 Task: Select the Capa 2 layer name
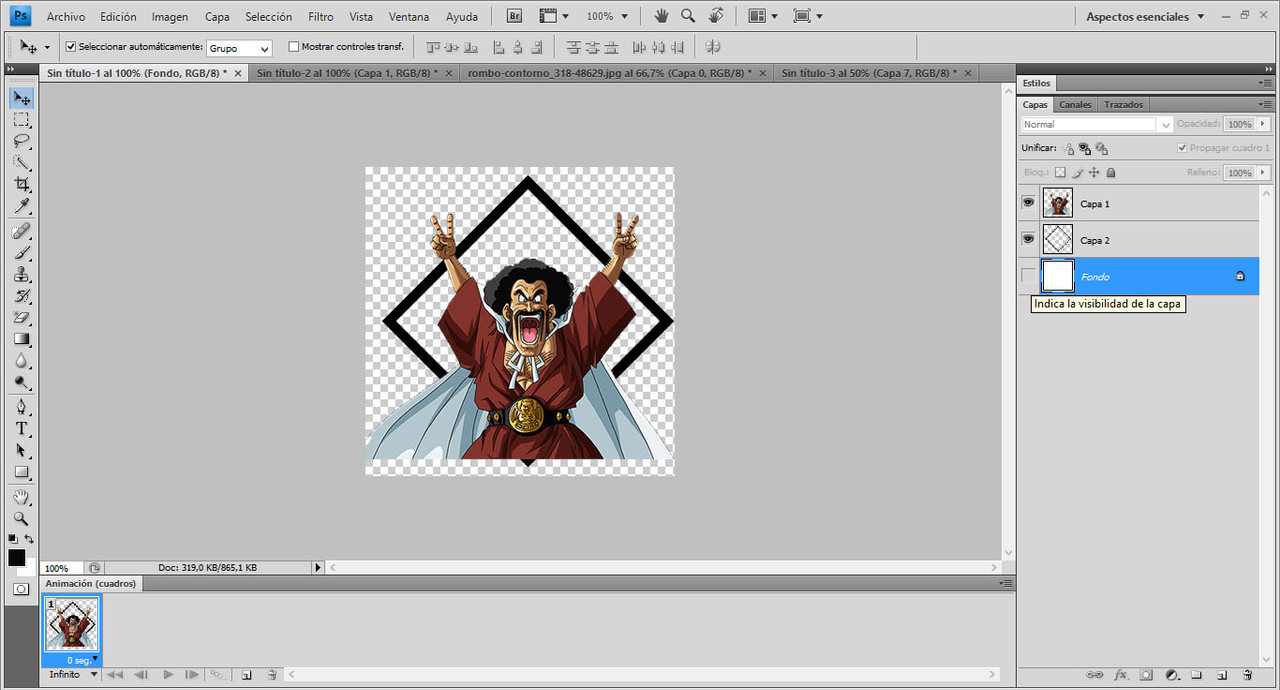(x=1095, y=240)
